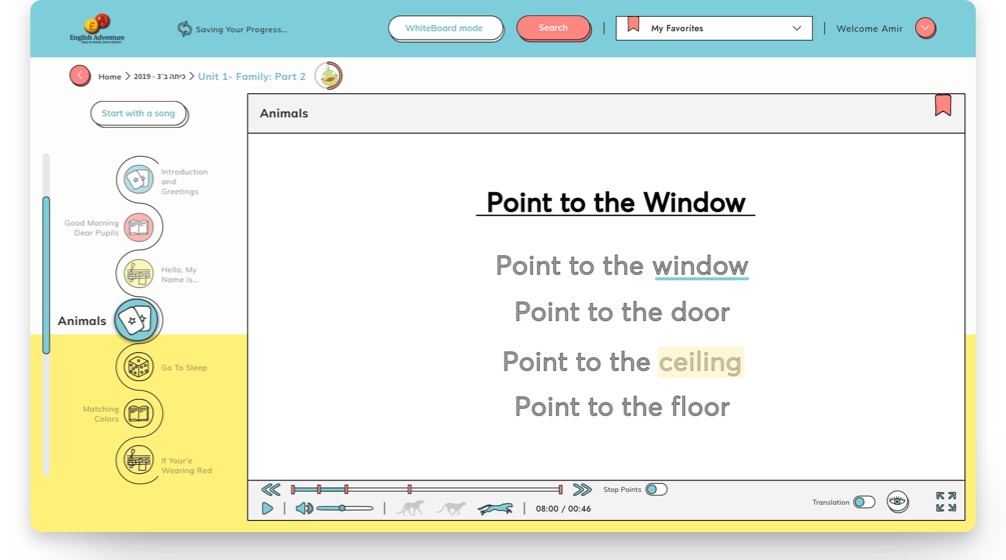Bookmark the Animals activity
The image size is (1006, 560).
pyautogui.click(x=942, y=105)
